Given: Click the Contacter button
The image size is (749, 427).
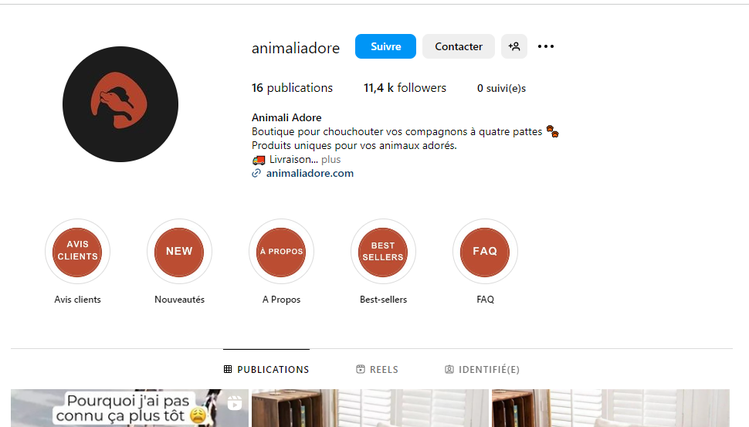Looking at the screenshot, I should [x=459, y=46].
